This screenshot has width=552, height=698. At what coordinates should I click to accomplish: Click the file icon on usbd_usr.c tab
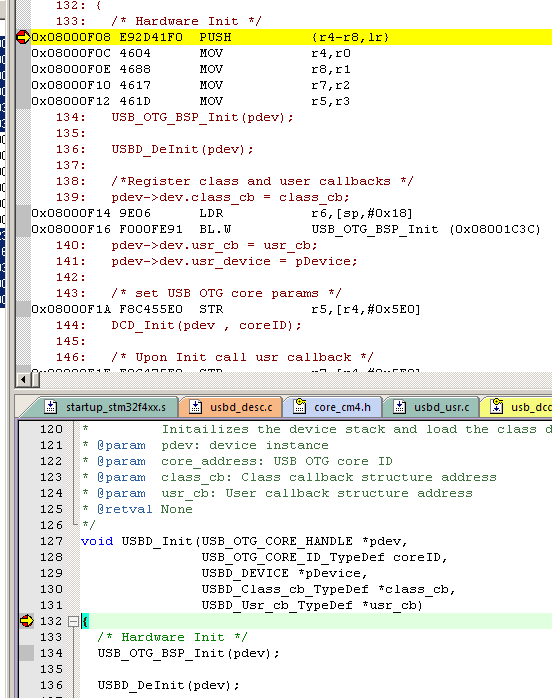[x=399, y=407]
